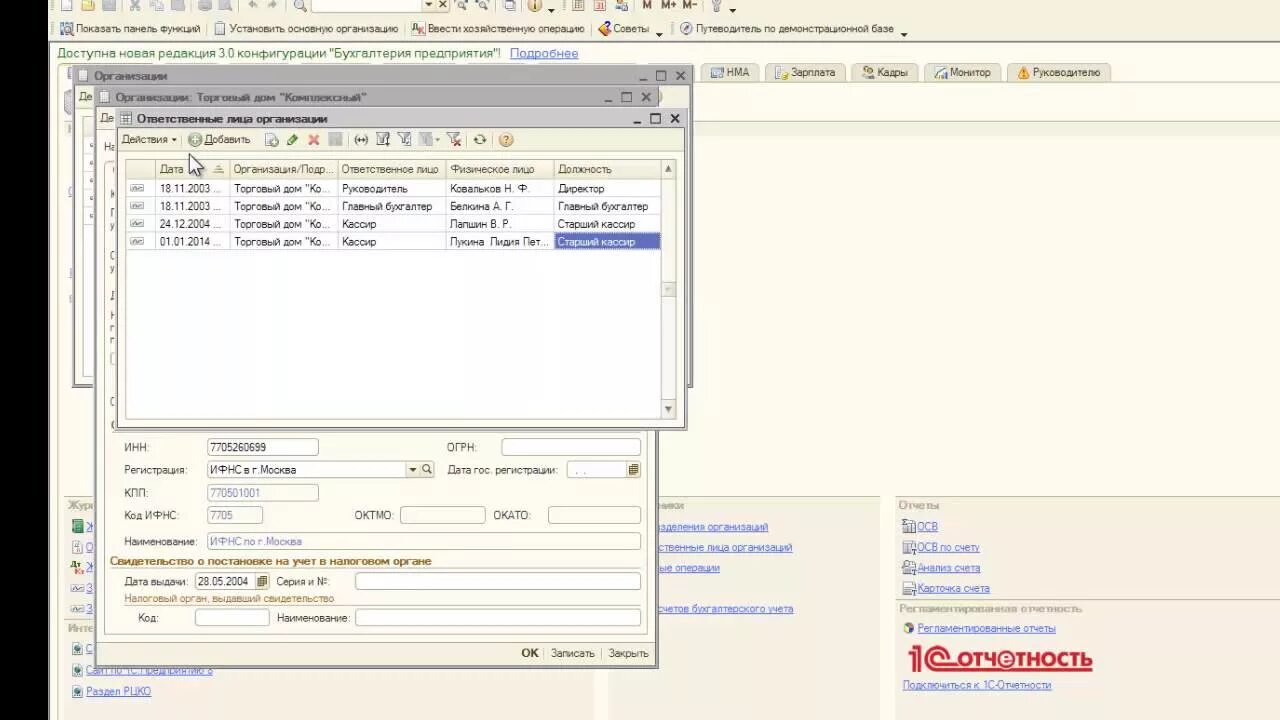Click the filter by current value icon
Screen dimensions: 1280x720
405,140
